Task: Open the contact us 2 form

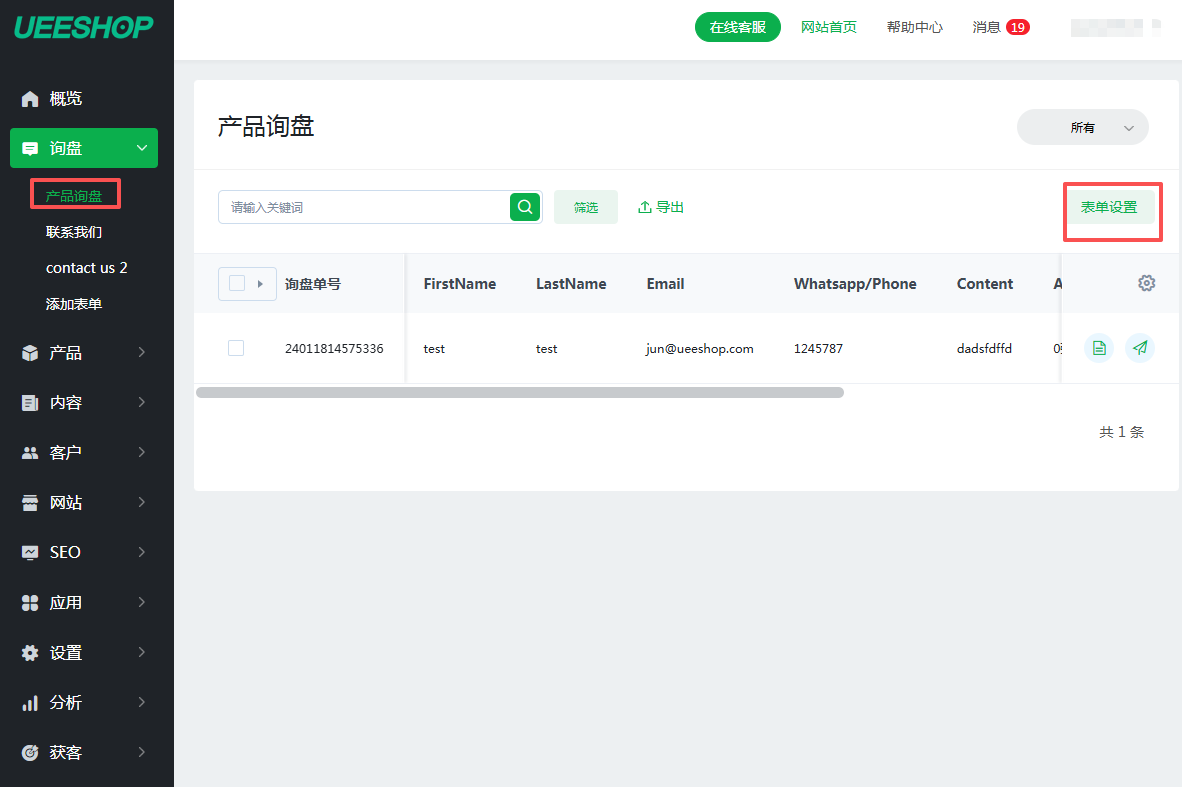Action: point(86,268)
